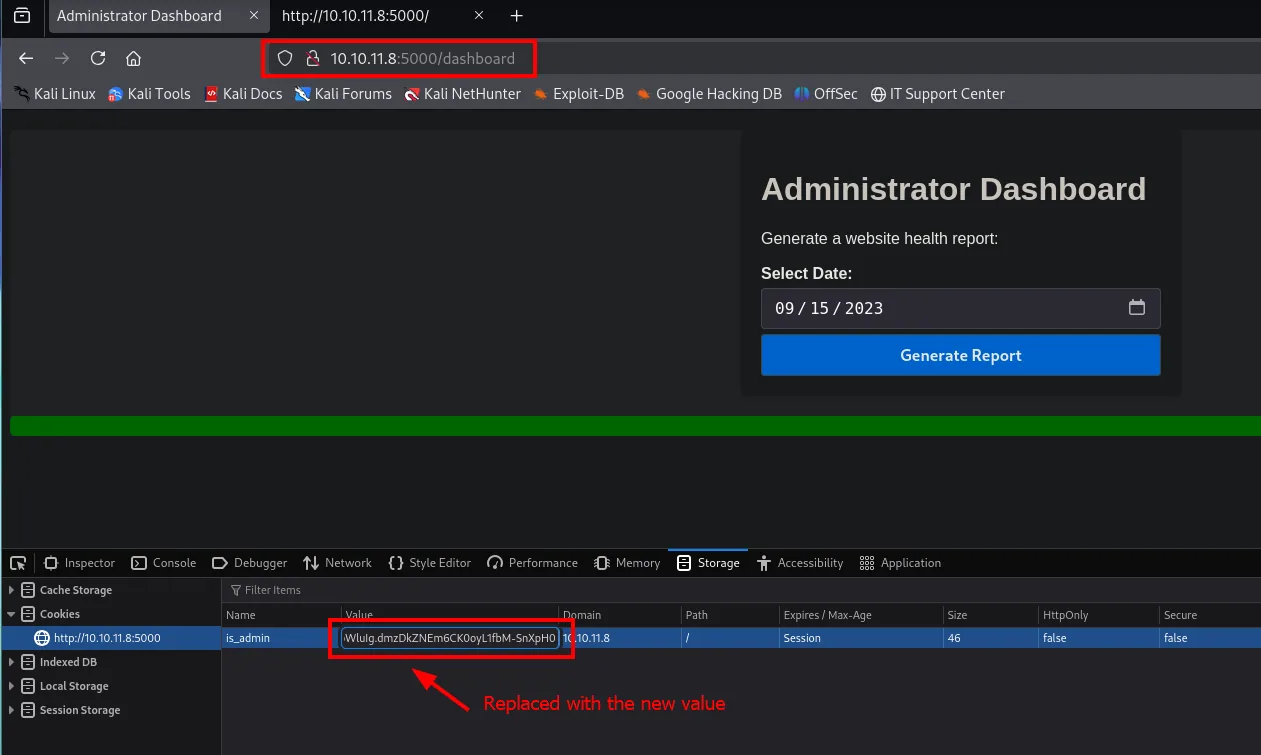Select the http://10.10.11.8:5000 cookie host
The width and height of the screenshot is (1261, 755).
coord(107,638)
